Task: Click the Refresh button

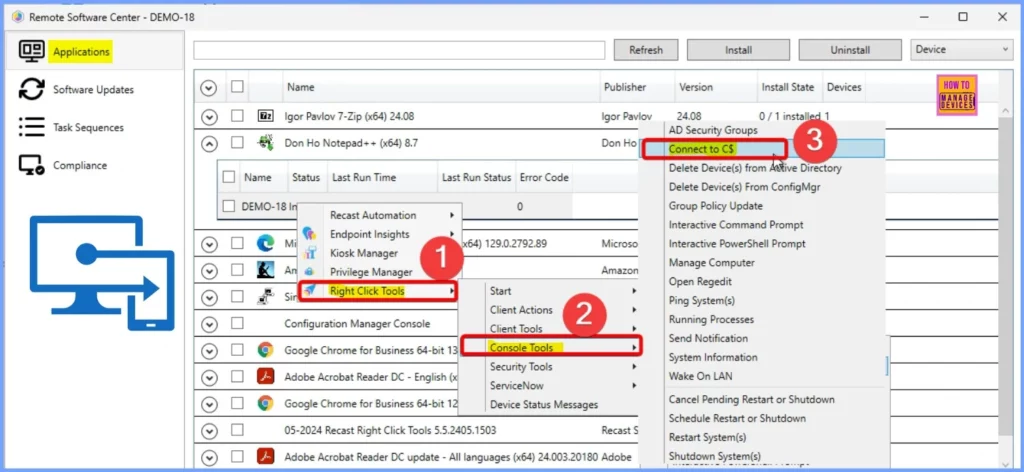Action: (x=646, y=50)
